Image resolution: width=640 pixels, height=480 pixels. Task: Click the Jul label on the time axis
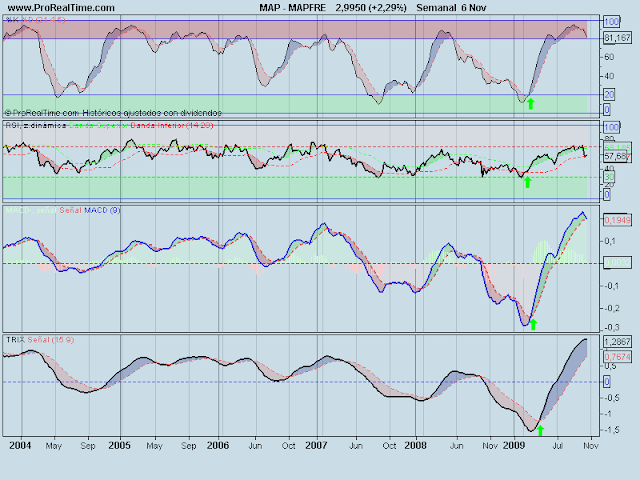click(x=558, y=446)
